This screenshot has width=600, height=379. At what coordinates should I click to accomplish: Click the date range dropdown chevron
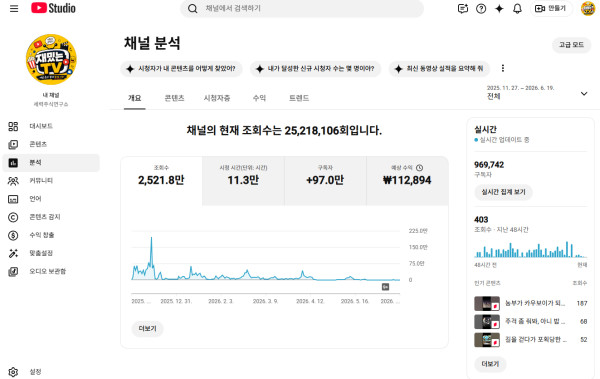[584, 93]
